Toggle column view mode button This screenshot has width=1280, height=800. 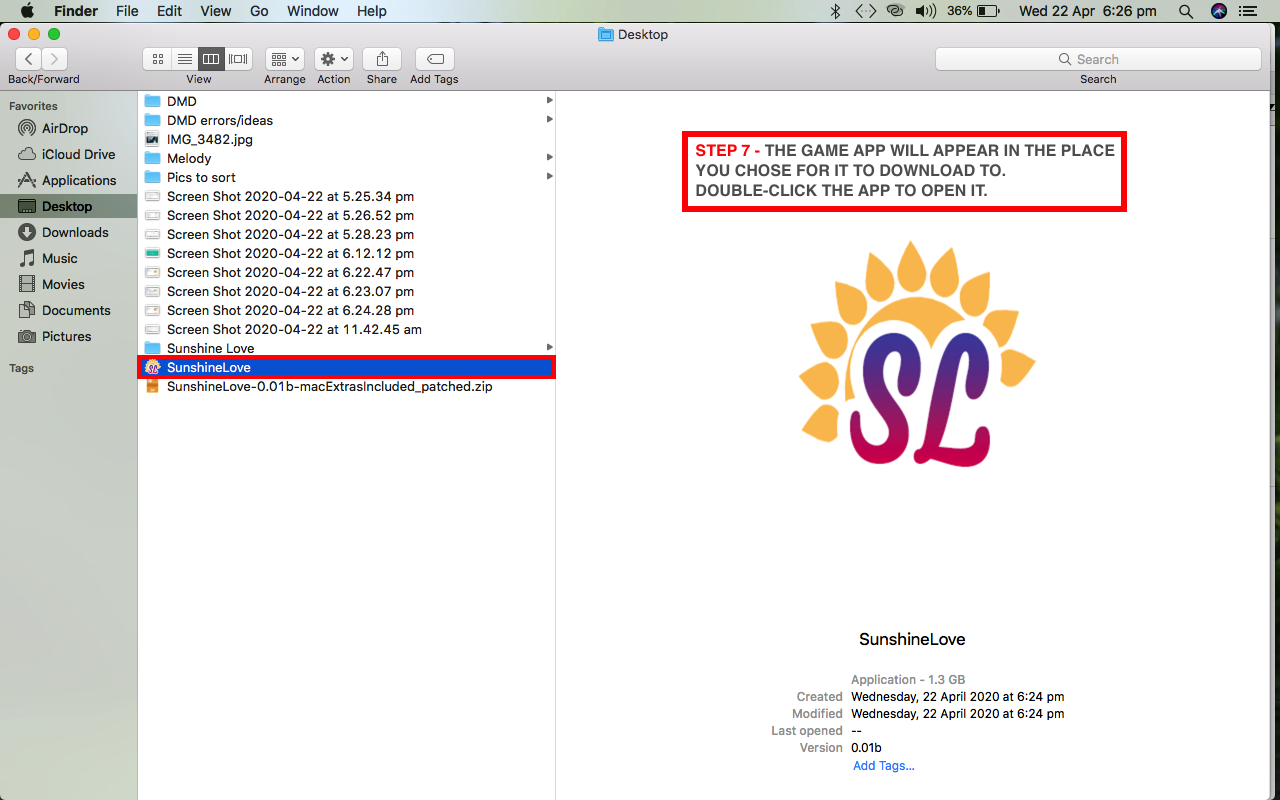click(211, 59)
